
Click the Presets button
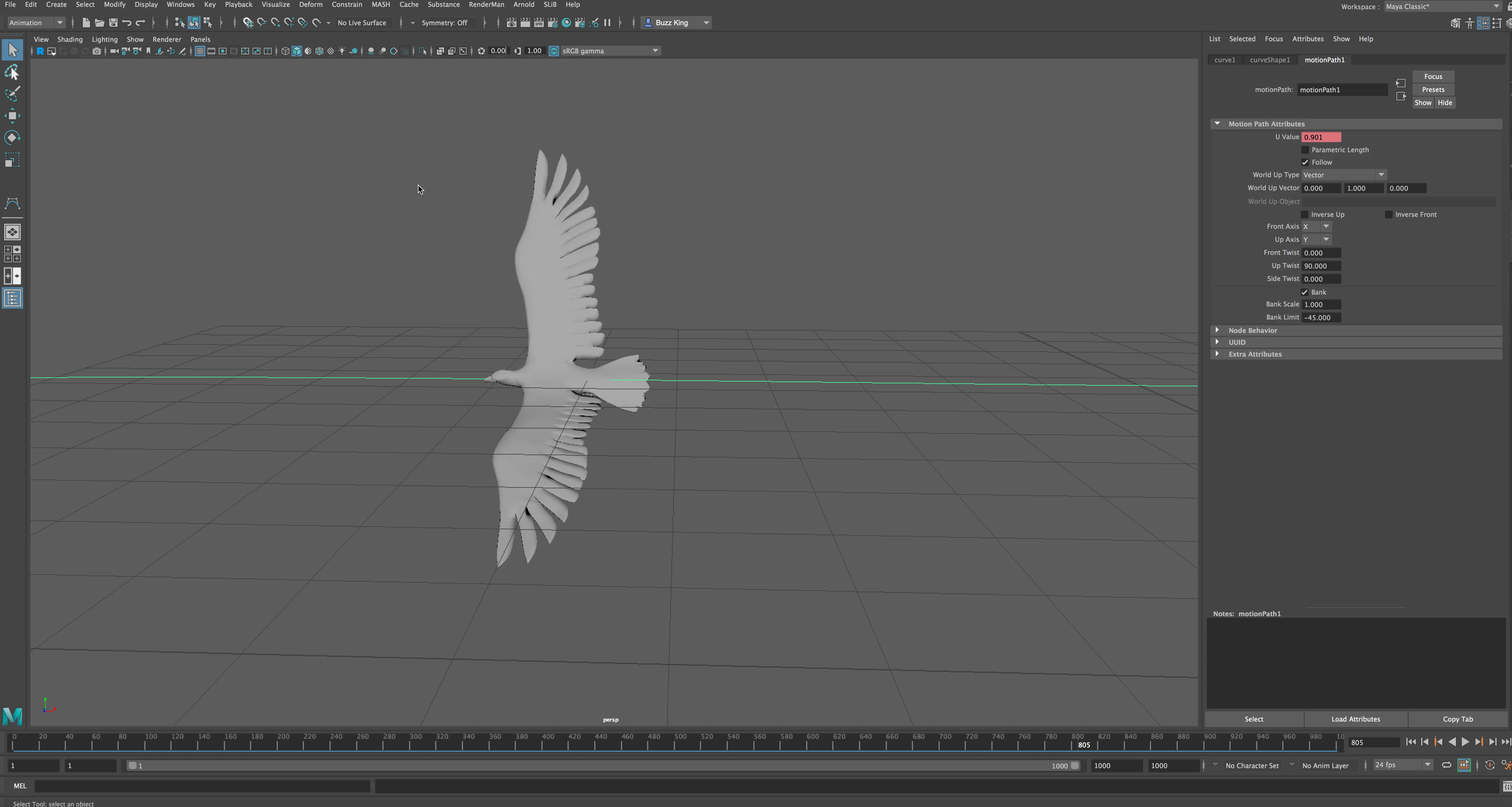pos(1433,90)
